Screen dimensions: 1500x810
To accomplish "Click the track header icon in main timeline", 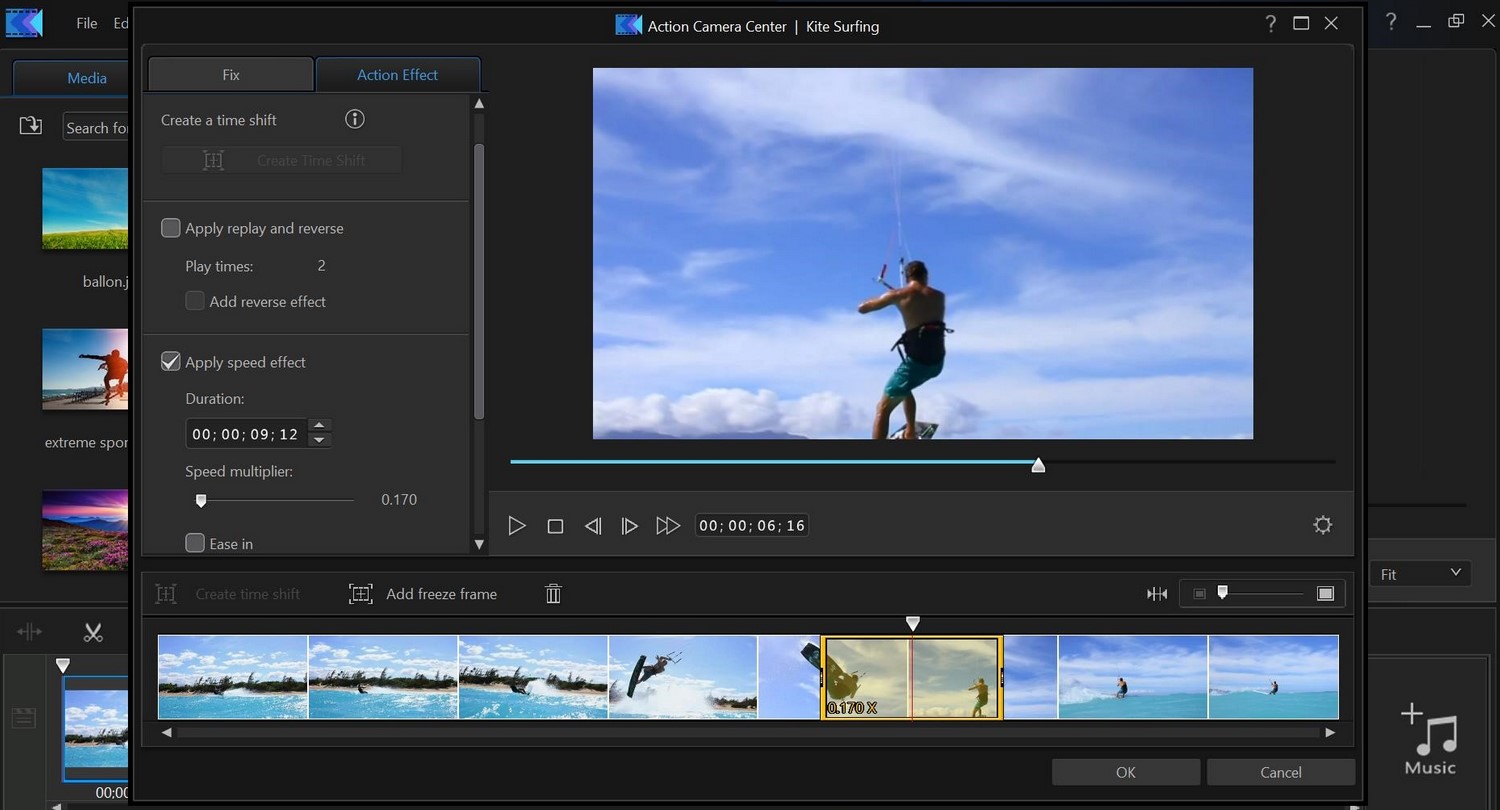I will [x=23, y=717].
